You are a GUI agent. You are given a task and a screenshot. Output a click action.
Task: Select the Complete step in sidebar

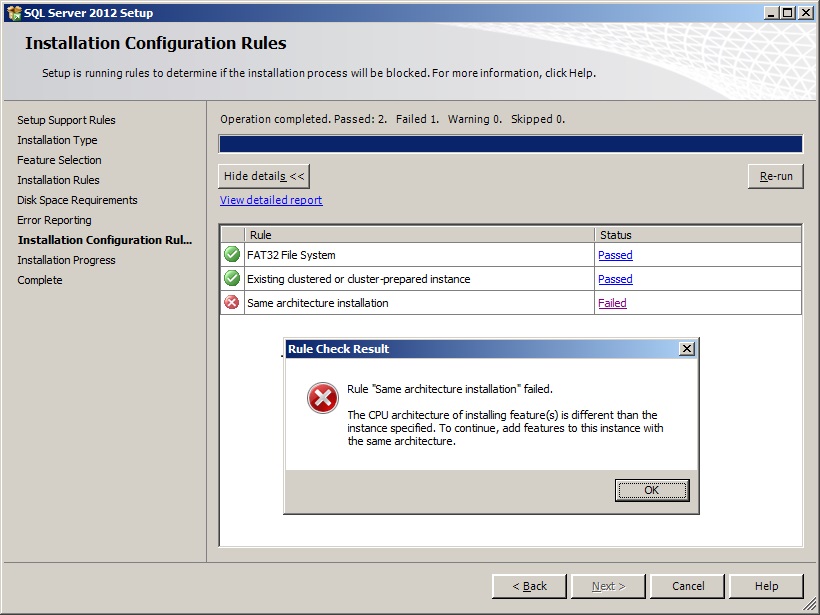tap(40, 280)
